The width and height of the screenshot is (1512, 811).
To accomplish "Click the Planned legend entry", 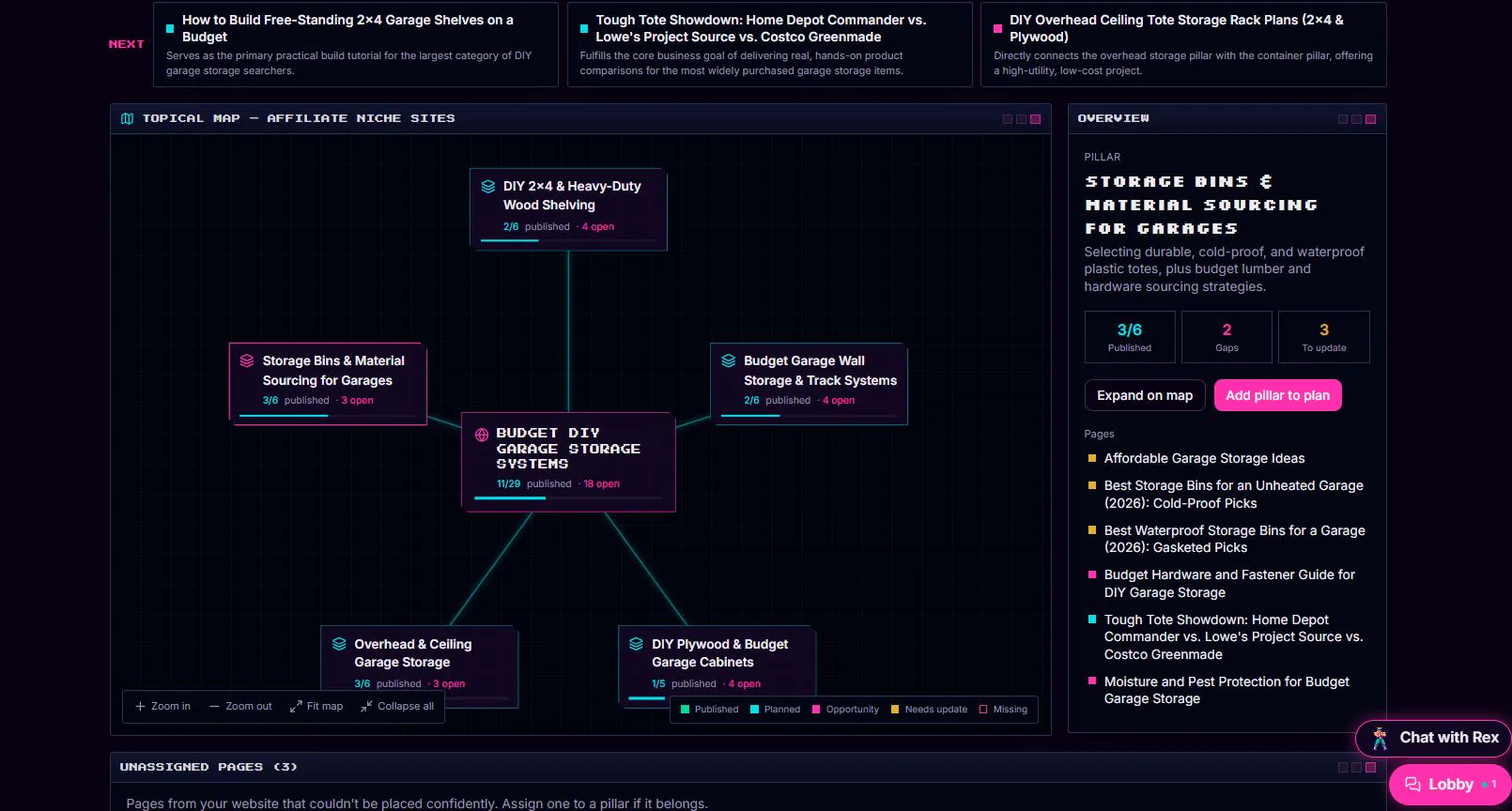I will 775,710.
